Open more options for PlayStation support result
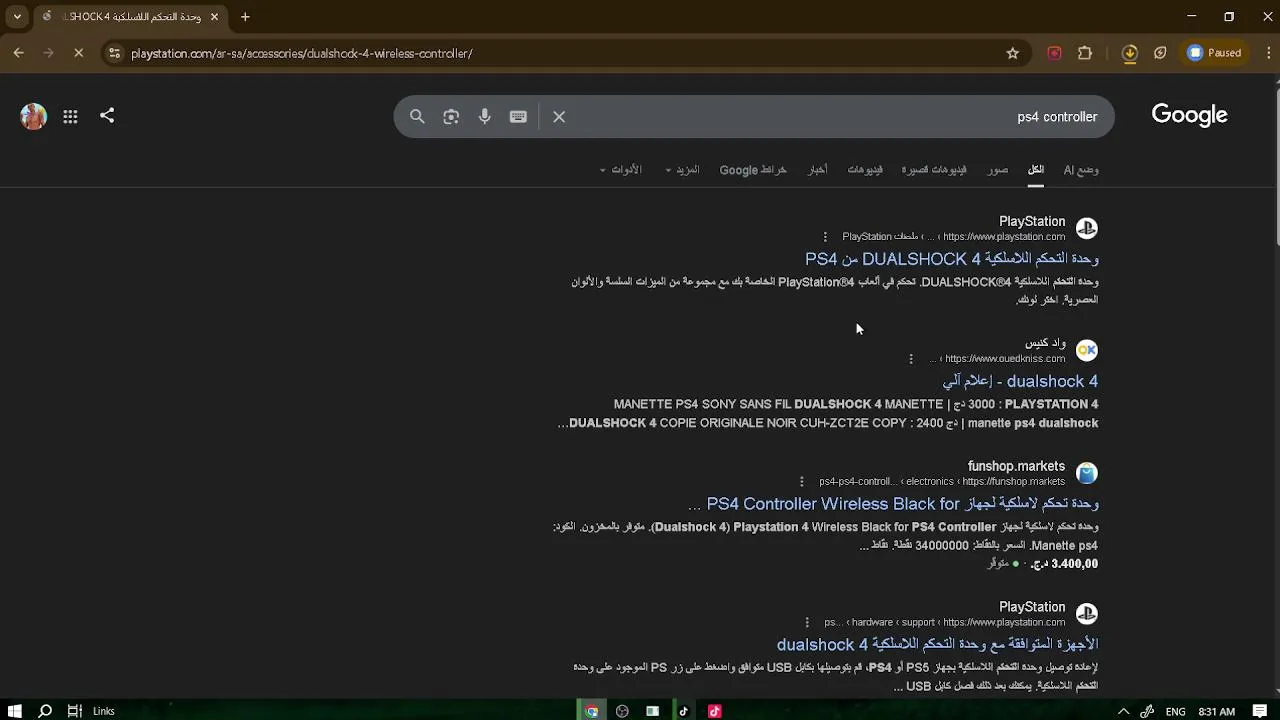 tap(808, 623)
